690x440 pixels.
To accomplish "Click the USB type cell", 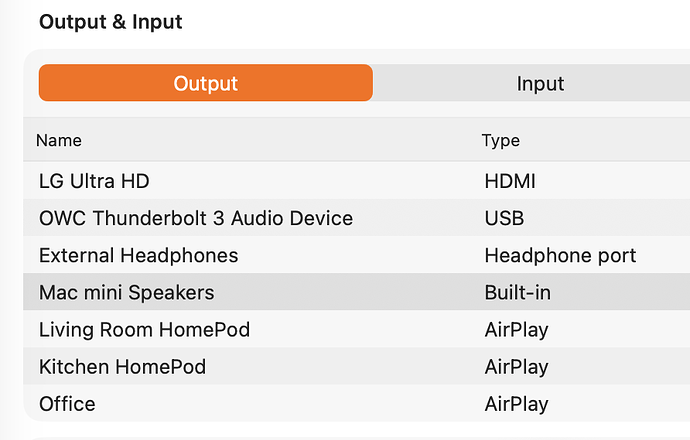I will point(504,218).
